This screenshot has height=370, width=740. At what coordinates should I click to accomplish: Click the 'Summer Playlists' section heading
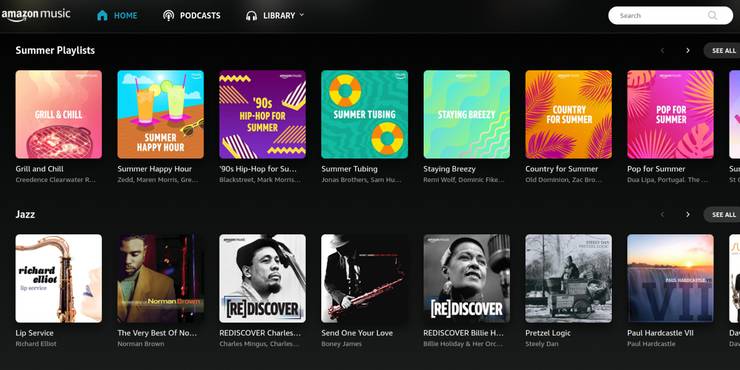55,50
